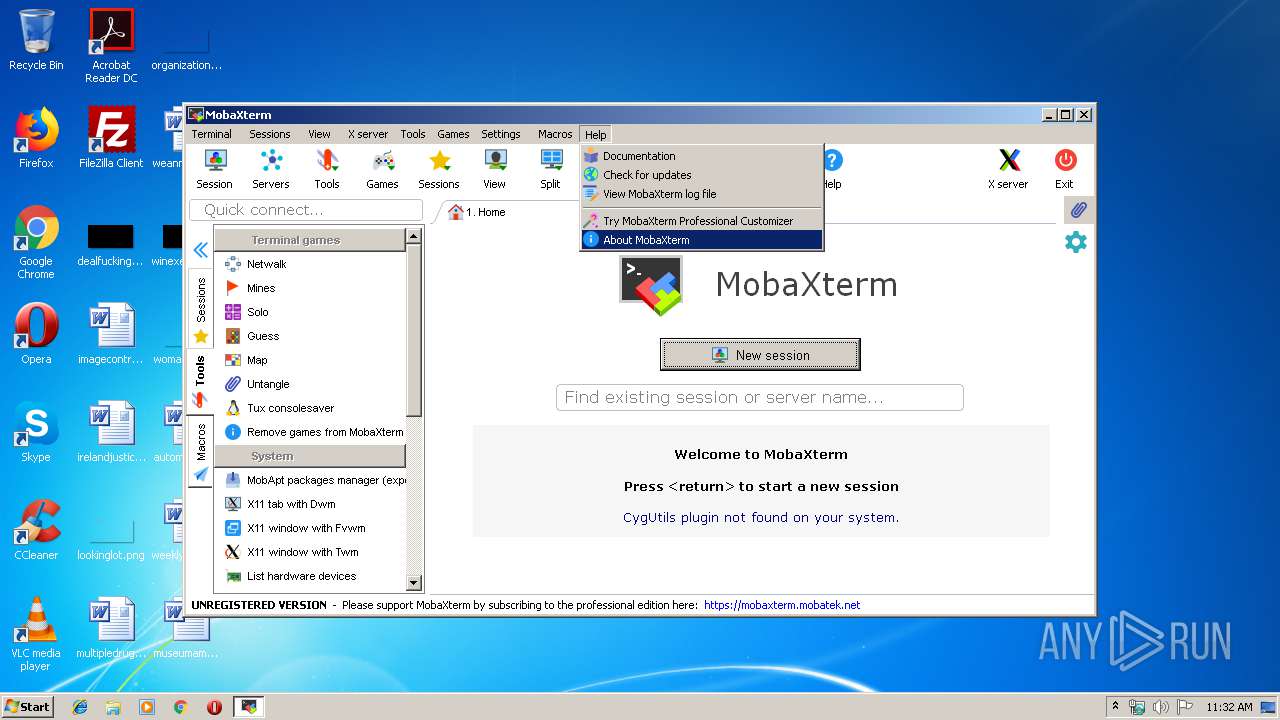Select About MobaXterm
1280x720 pixels.
(702, 240)
